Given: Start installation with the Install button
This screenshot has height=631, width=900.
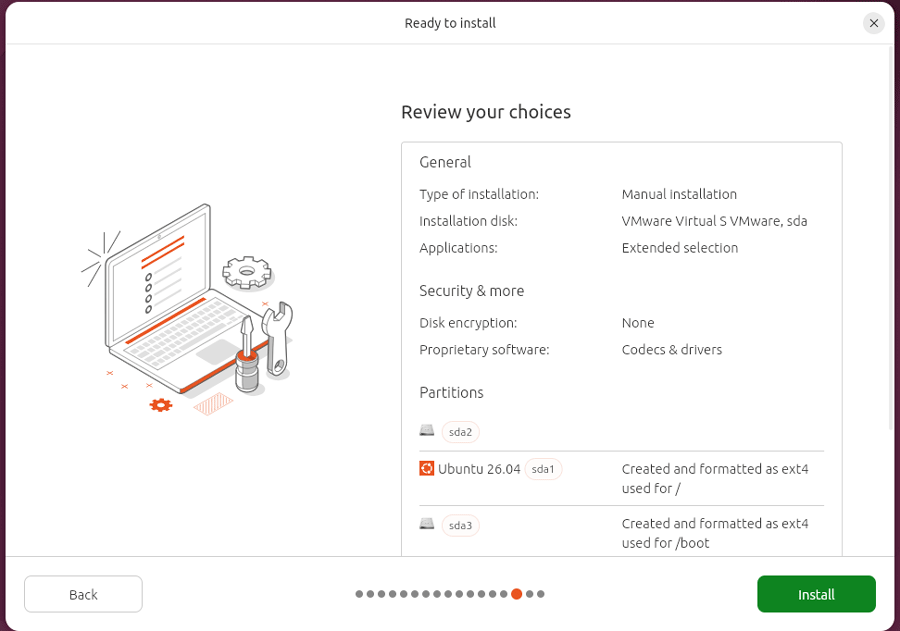Looking at the screenshot, I should coord(816,594).
